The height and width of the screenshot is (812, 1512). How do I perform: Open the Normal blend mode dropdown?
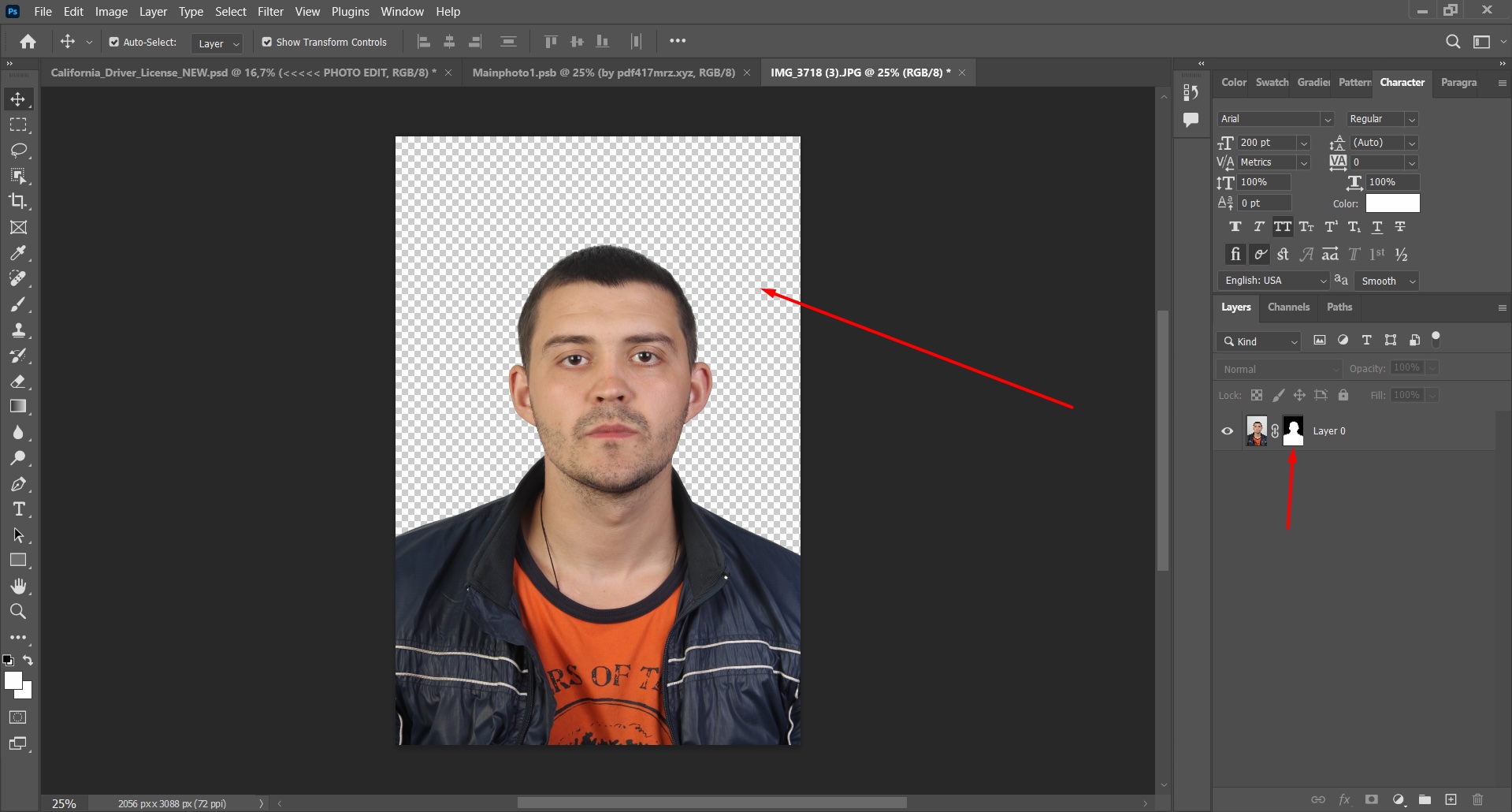pos(1277,368)
